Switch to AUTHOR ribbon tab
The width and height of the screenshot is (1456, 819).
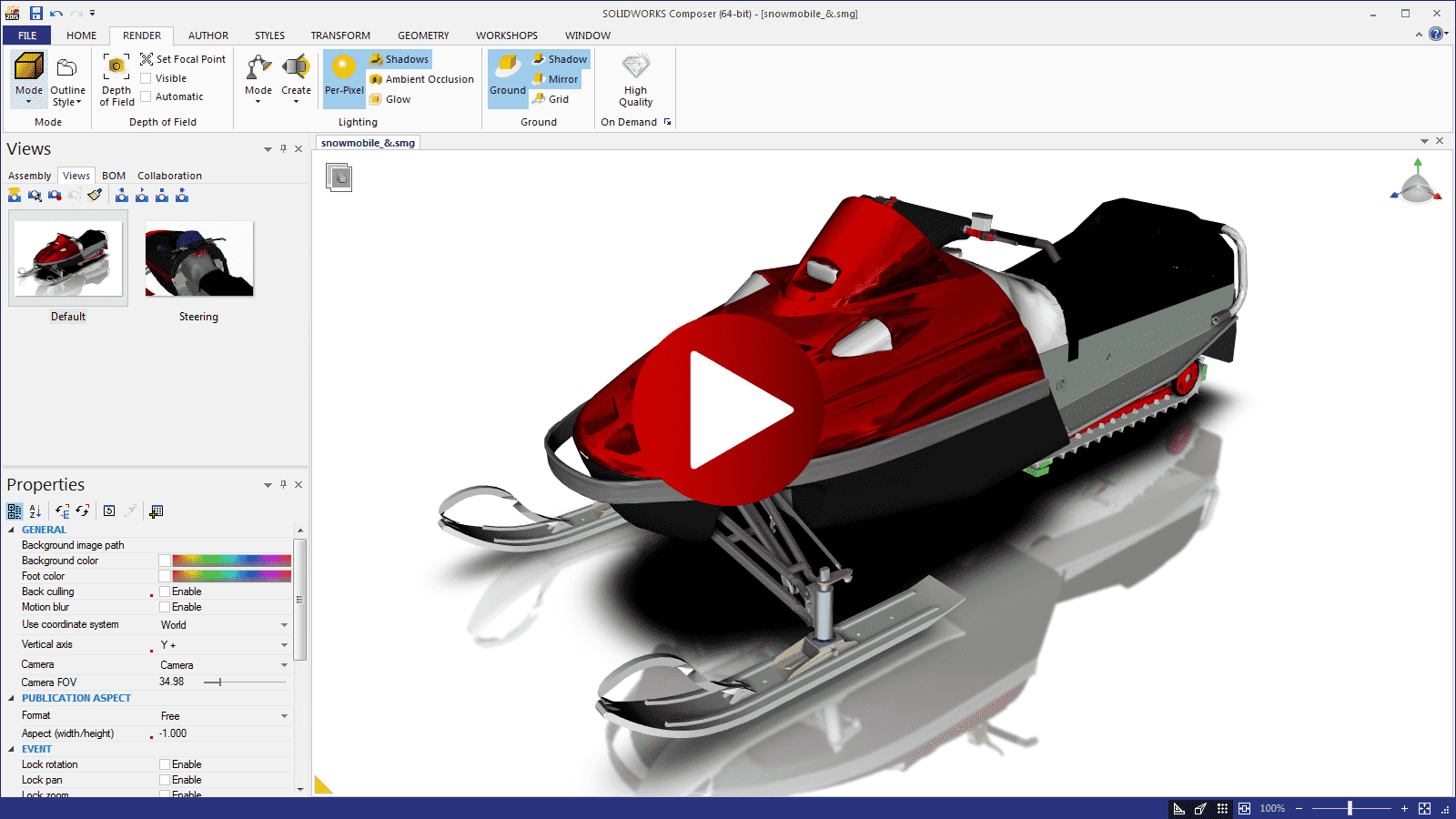coord(208,35)
